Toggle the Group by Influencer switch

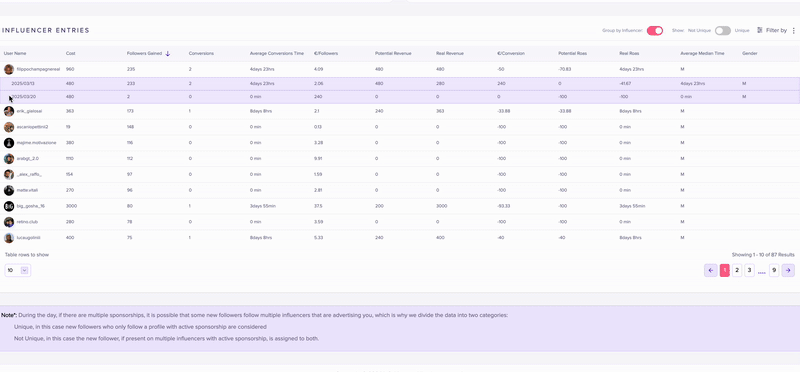pyautogui.click(x=655, y=31)
